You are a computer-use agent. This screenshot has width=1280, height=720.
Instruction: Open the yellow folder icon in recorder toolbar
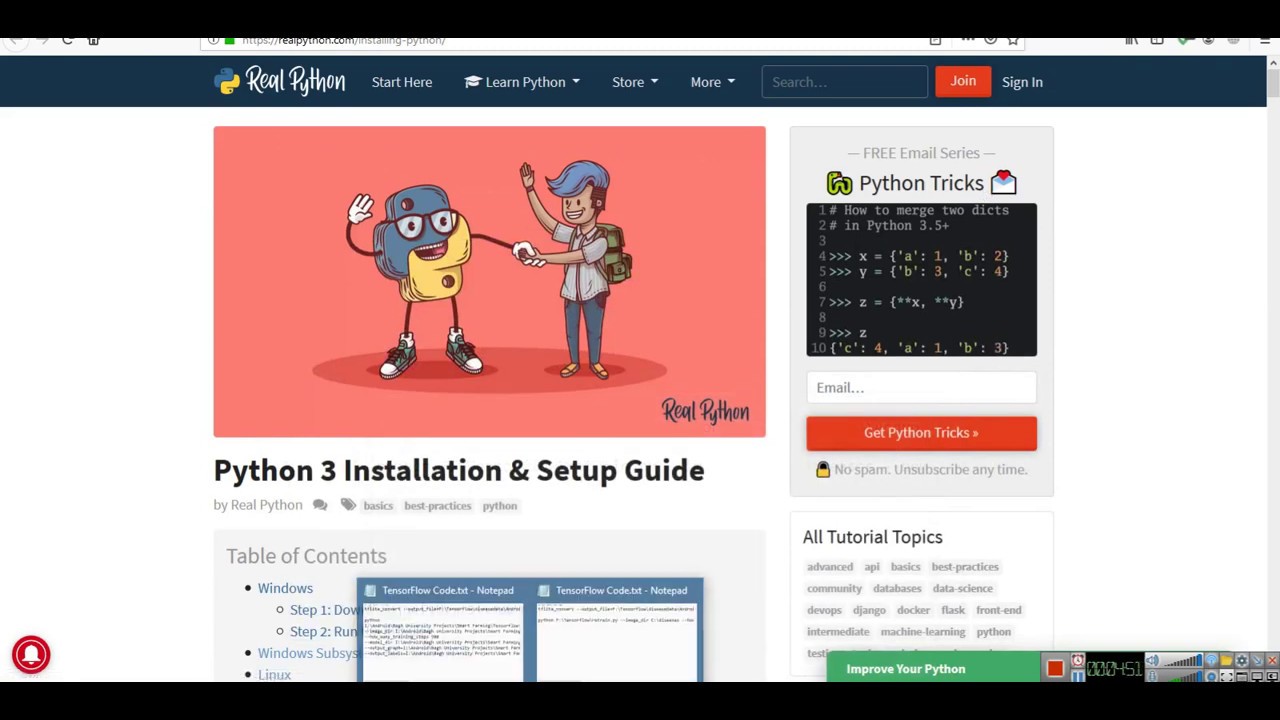[x=1226, y=661]
